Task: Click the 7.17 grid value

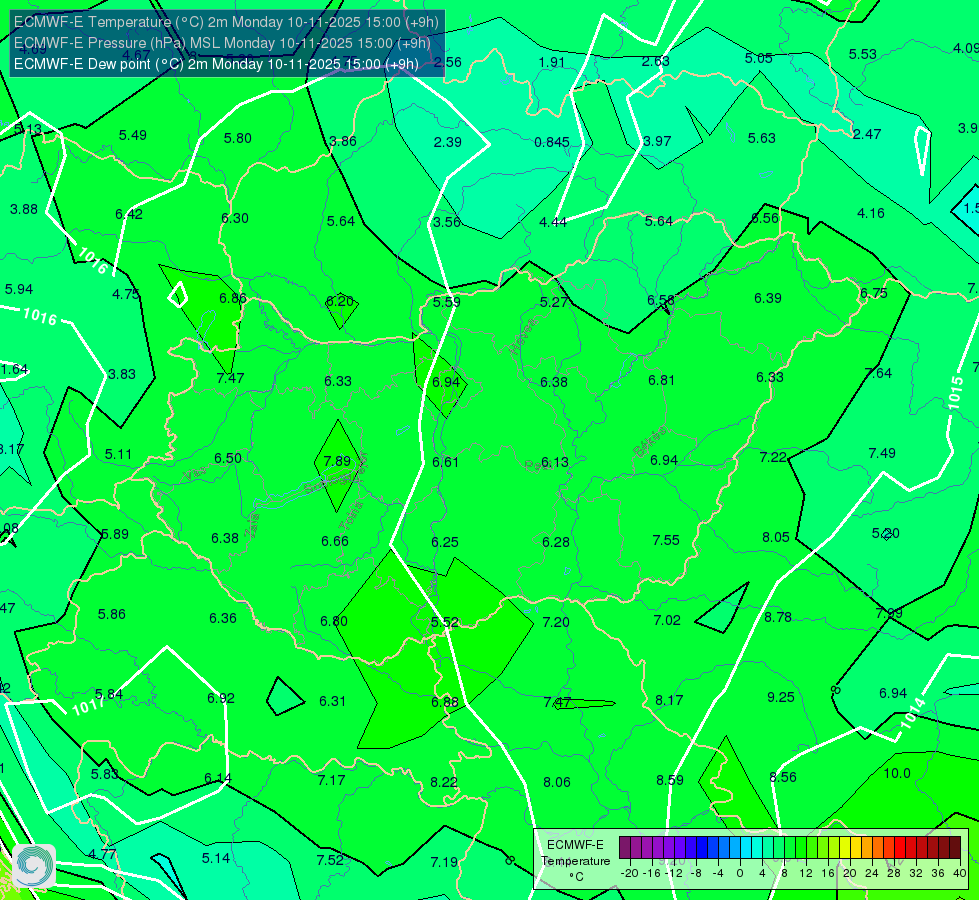Action: [332, 780]
